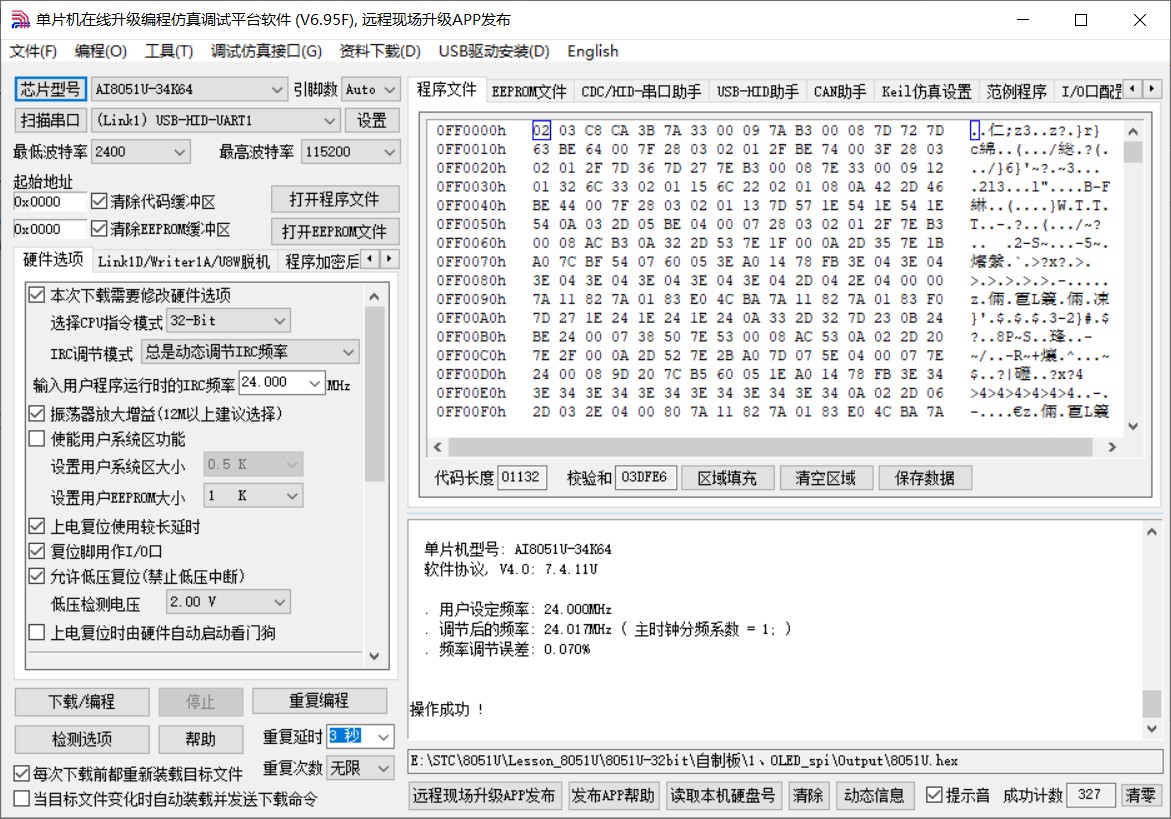The height and width of the screenshot is (819, 1171).
Task: Click hardware options list scroll up arrow
Action: [374, 297]
